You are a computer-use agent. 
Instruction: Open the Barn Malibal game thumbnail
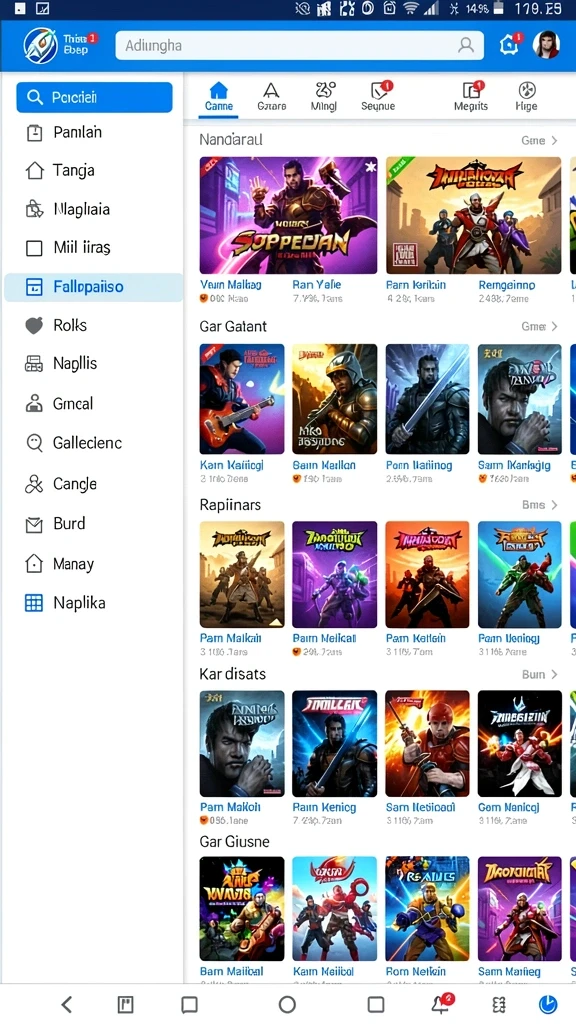(x=242, y=909)
